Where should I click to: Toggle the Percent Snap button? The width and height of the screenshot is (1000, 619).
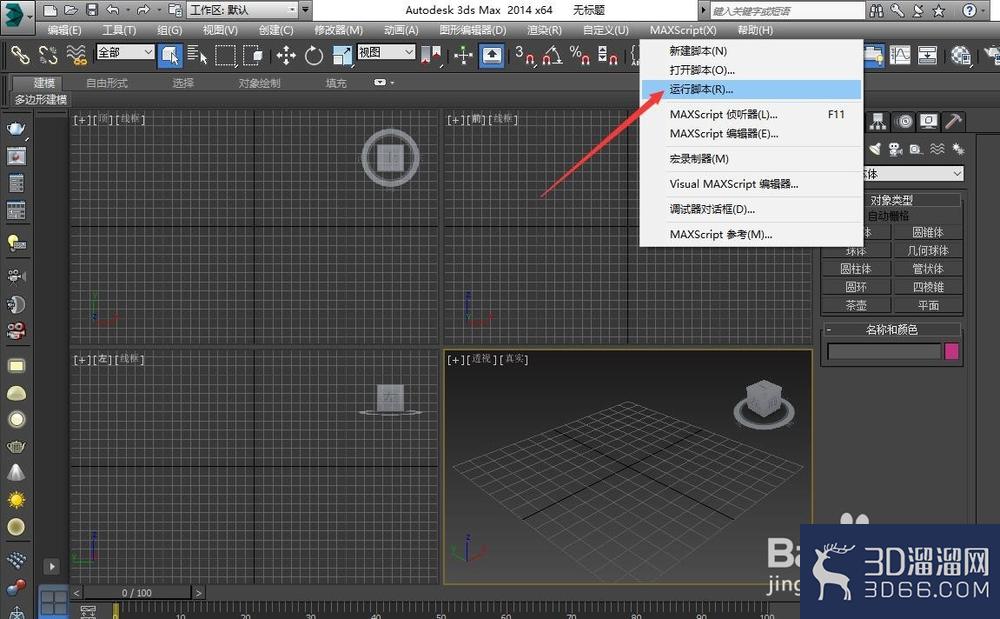click(579, 55)
